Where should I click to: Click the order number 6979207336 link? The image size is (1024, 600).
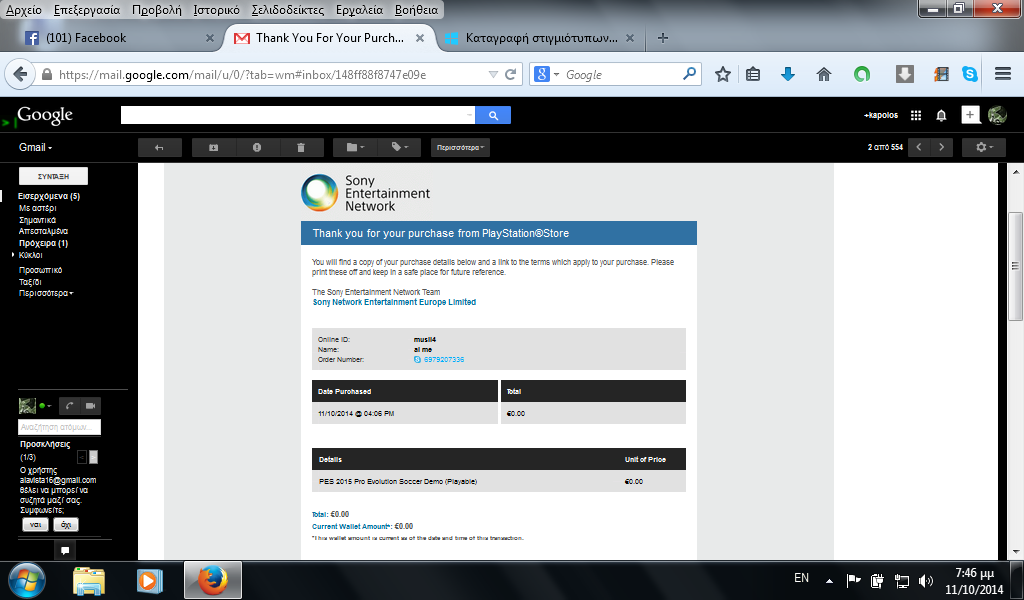443,360
